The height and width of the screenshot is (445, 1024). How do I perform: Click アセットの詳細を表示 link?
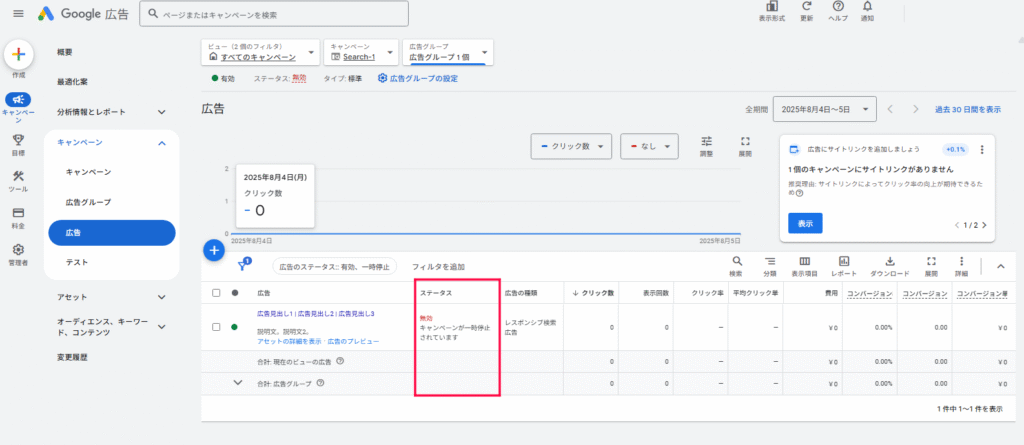click(x=291, y=341)
